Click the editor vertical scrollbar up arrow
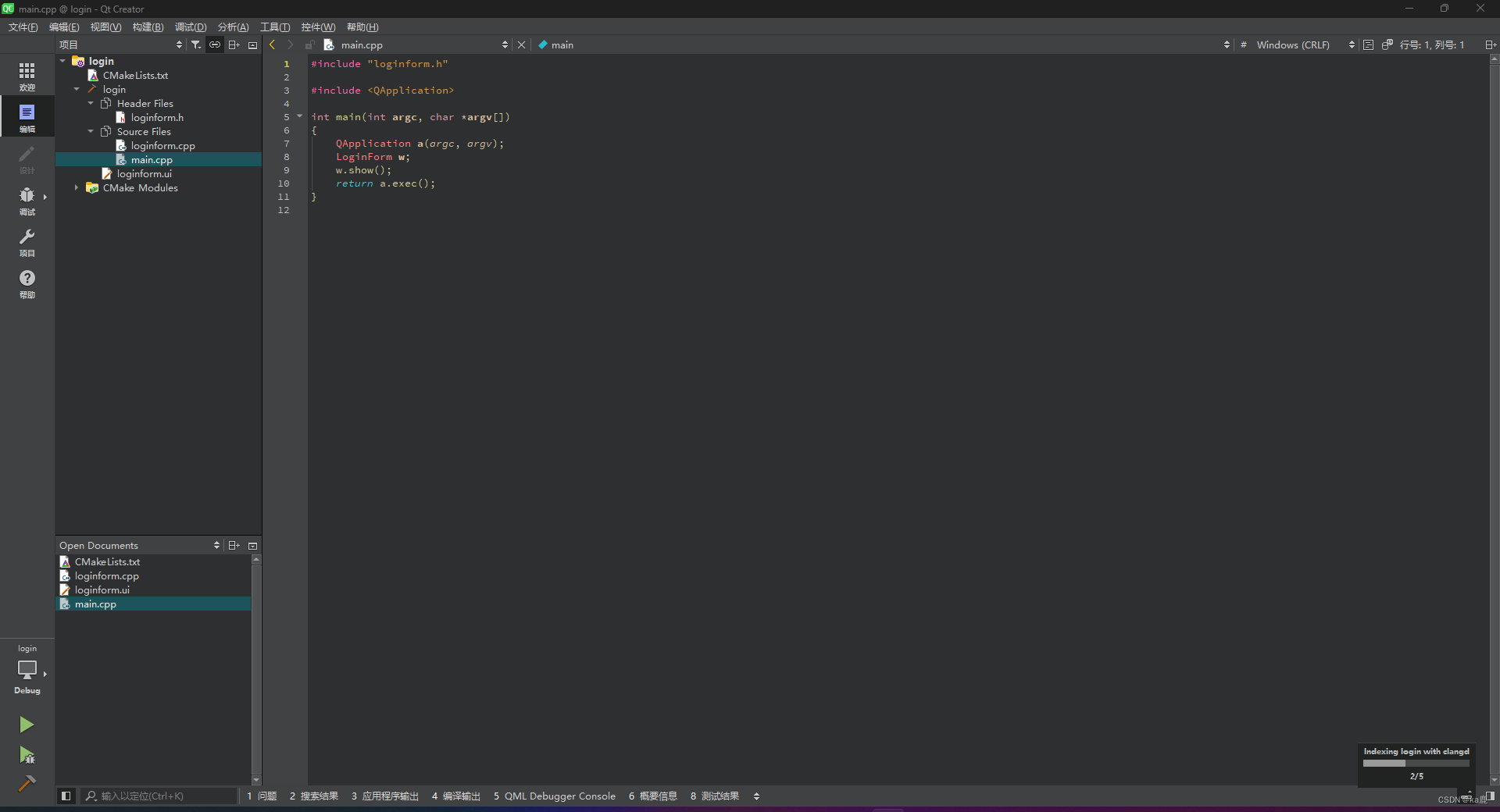The height and width of the screenshot is (812, 1500). tap(1495, 59)
